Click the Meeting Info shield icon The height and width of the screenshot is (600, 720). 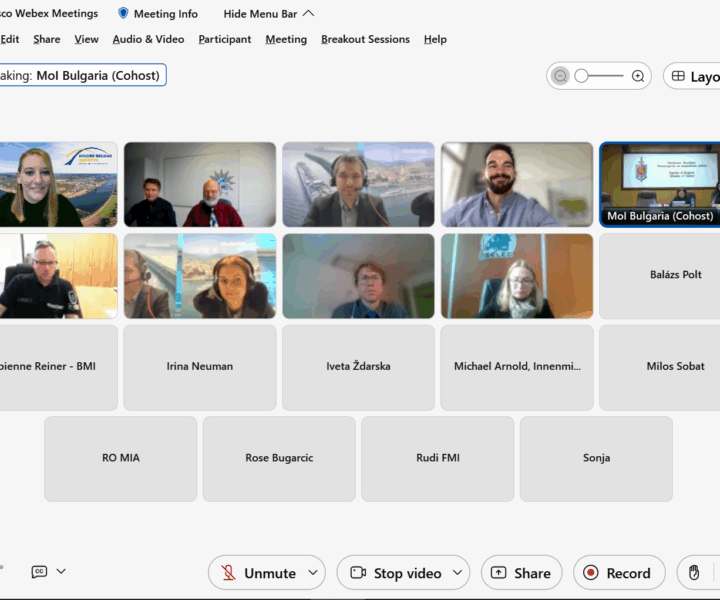coord(123,14)
